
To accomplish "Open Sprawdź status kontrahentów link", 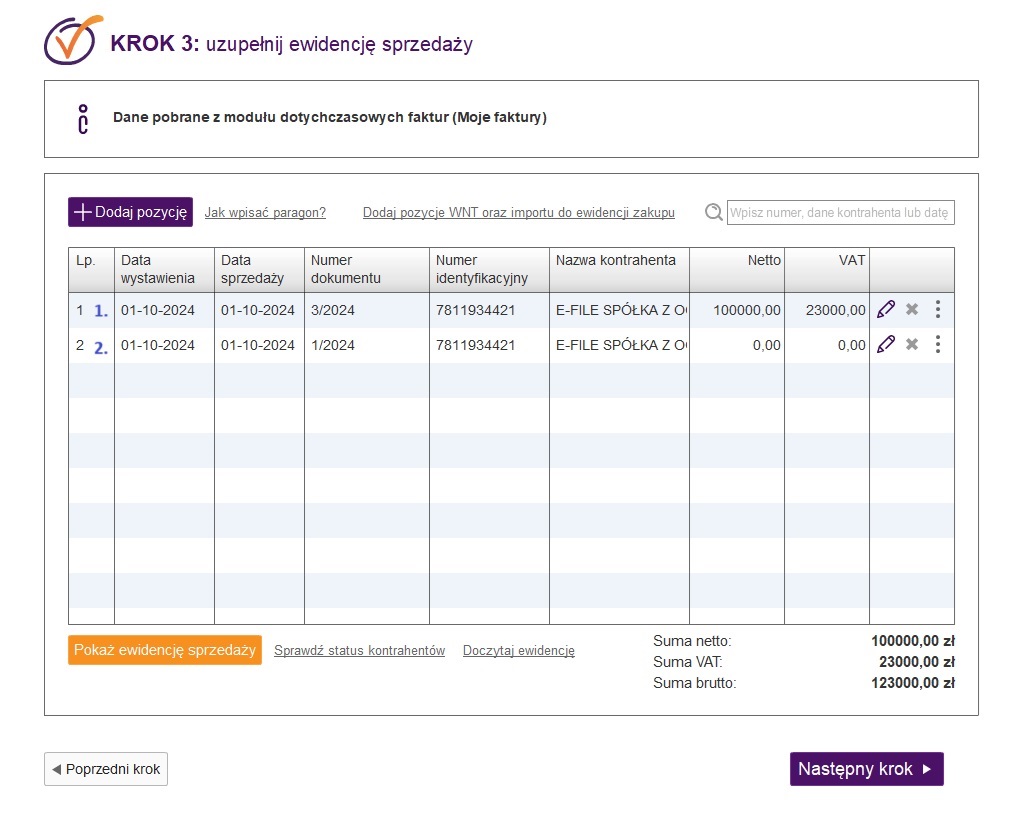I will [x=359, y=650].
